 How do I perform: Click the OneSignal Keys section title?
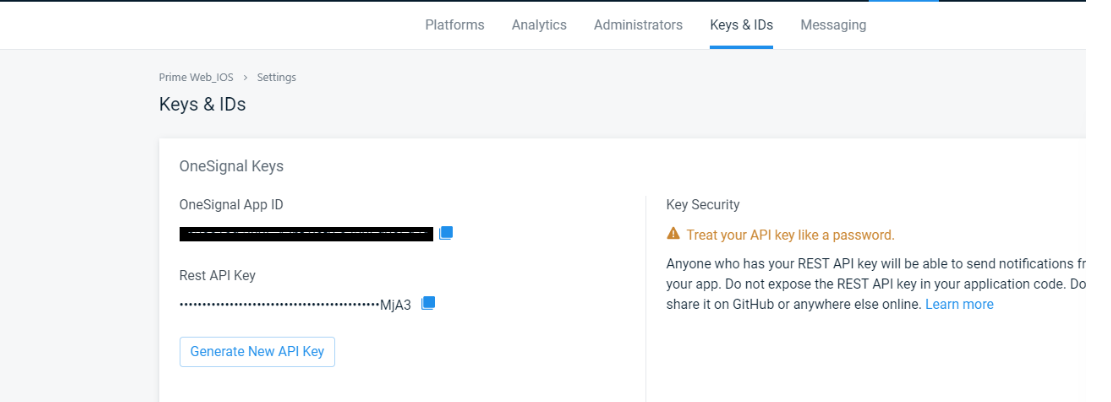231,166
